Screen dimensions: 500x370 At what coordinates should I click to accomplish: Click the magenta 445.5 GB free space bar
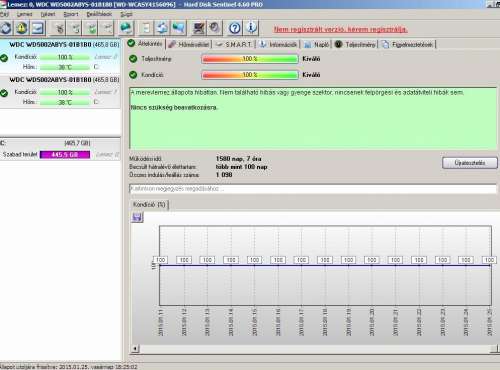(x=65, y=155)
